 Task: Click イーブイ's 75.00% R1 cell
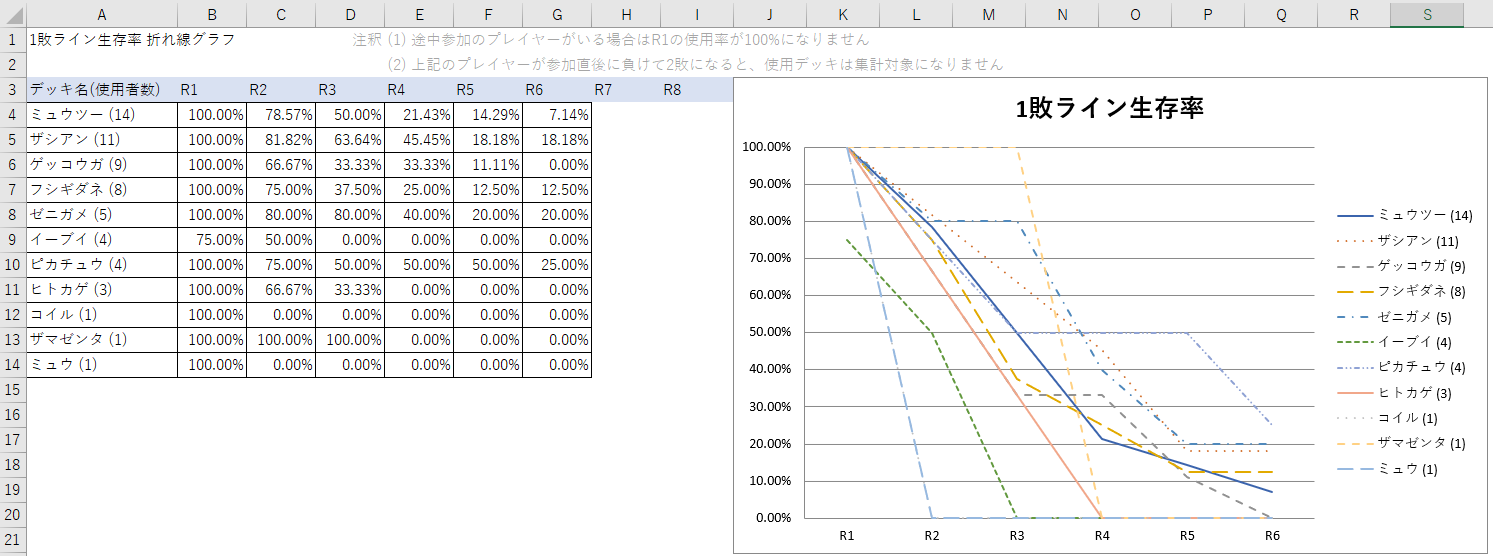click(x=212, y=240)
